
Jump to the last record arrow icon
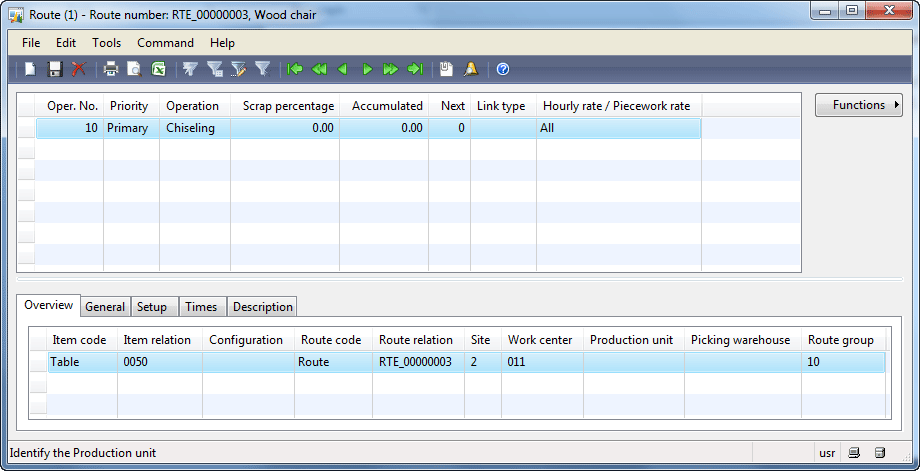pos(415,69)
